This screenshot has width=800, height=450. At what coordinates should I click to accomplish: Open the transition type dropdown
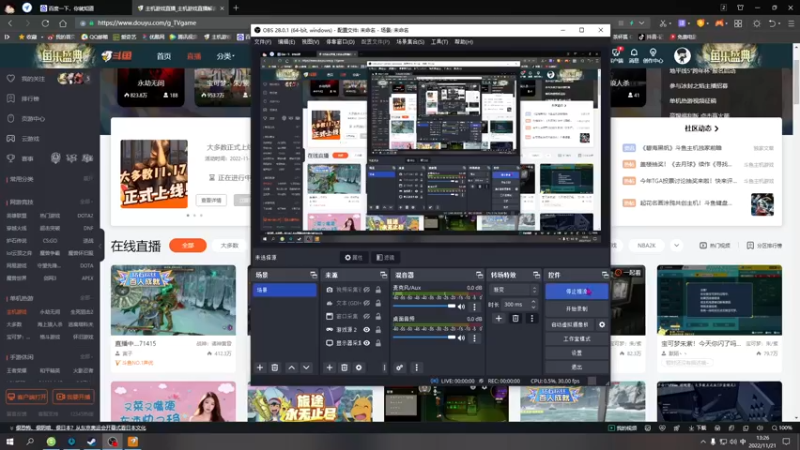(x=513, y=289)
